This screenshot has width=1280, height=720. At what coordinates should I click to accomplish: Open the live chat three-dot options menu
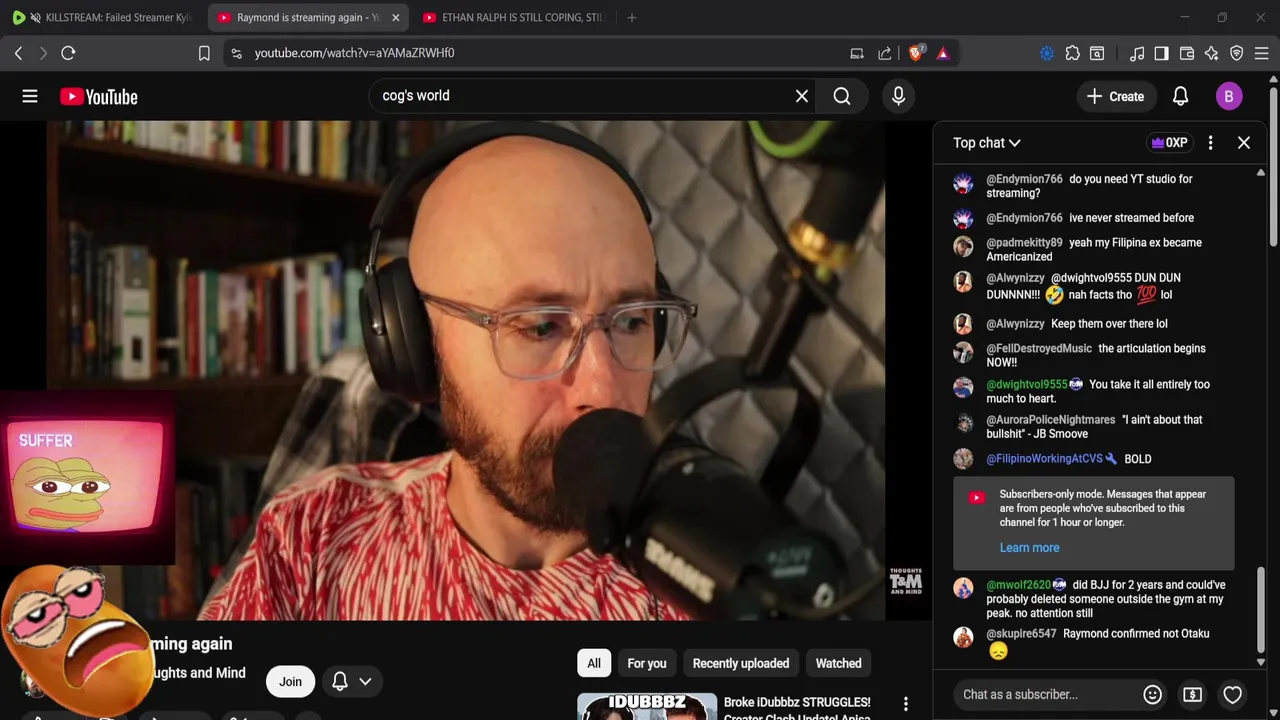1210,143
